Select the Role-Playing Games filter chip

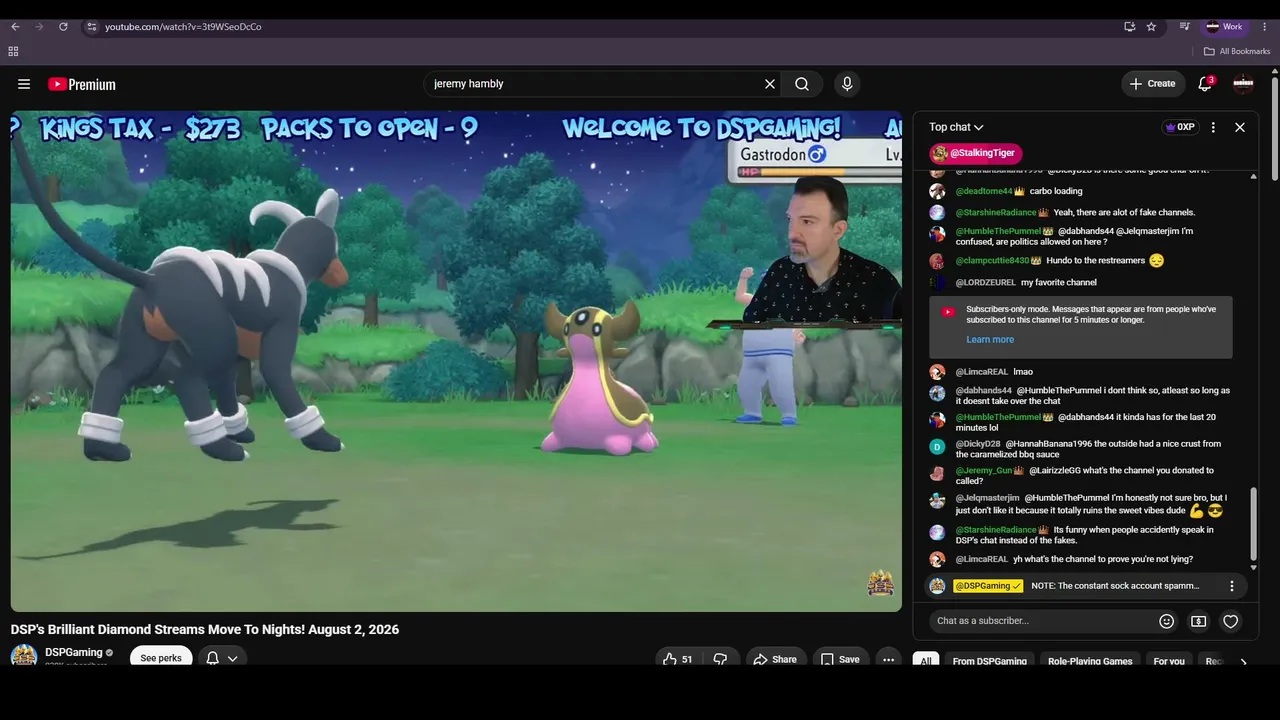coord(1090,661)
